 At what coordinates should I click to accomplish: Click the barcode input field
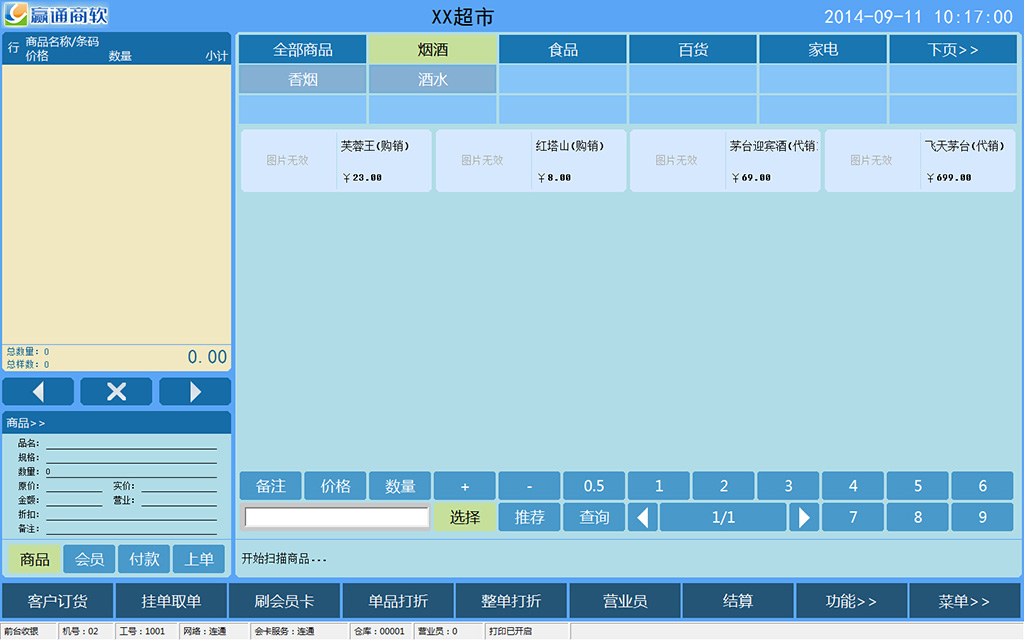tap(336, 517)
